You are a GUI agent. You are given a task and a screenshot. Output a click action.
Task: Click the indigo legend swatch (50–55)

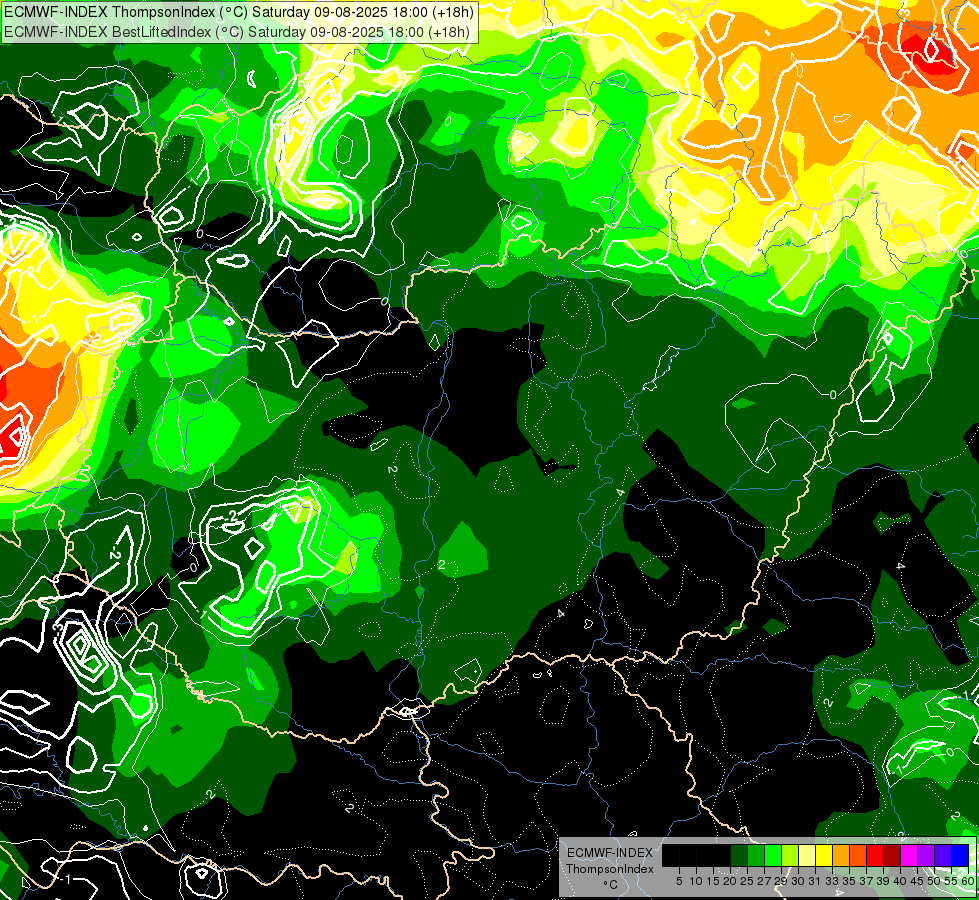943,855
